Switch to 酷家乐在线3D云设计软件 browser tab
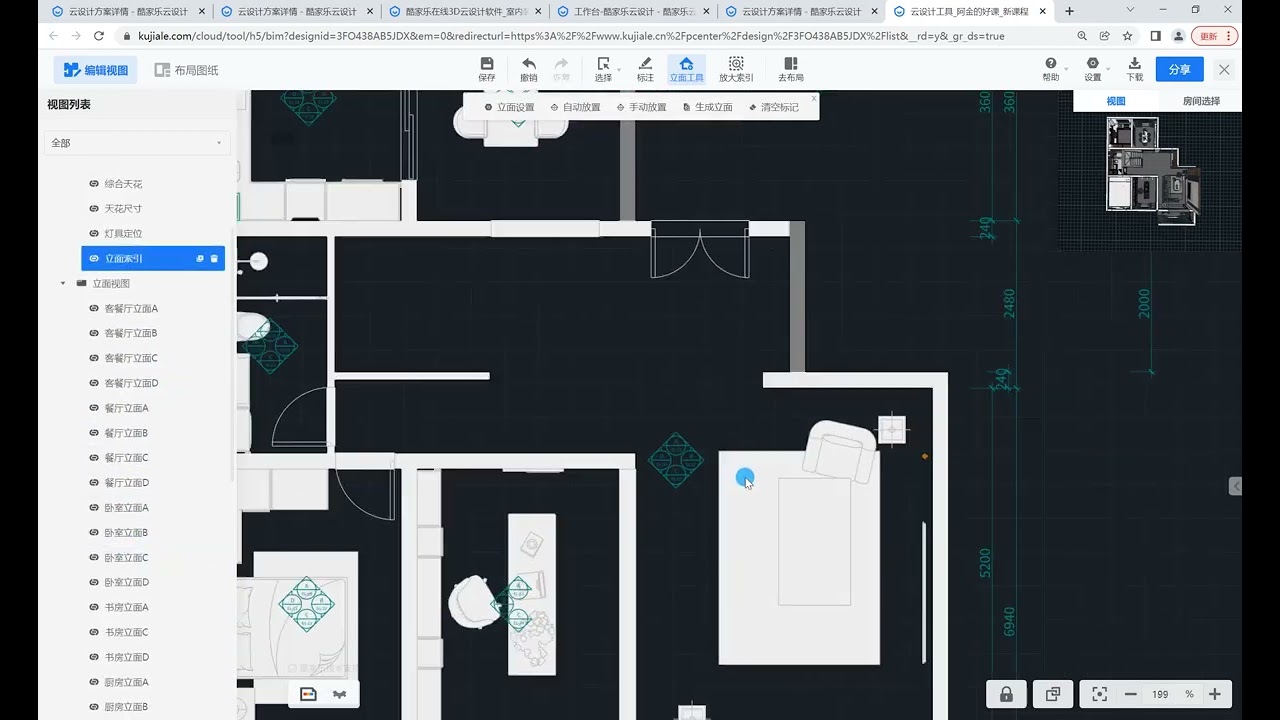This screenshot has height=720, width=1280. pos(465,12)
